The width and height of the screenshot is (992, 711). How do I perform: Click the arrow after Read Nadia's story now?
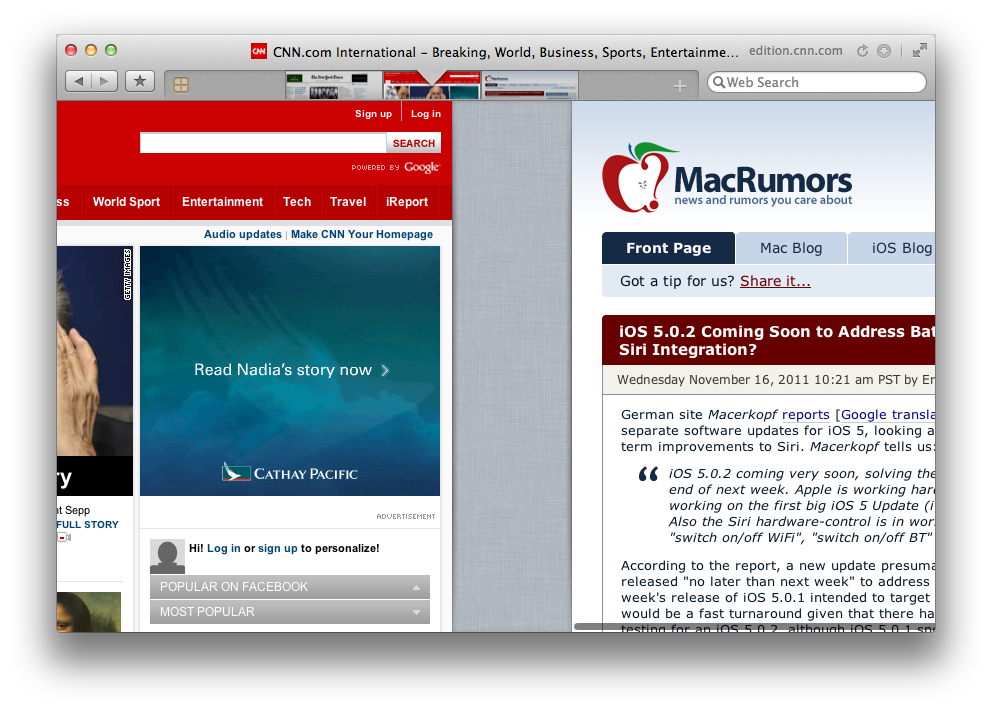coord(385,370)
